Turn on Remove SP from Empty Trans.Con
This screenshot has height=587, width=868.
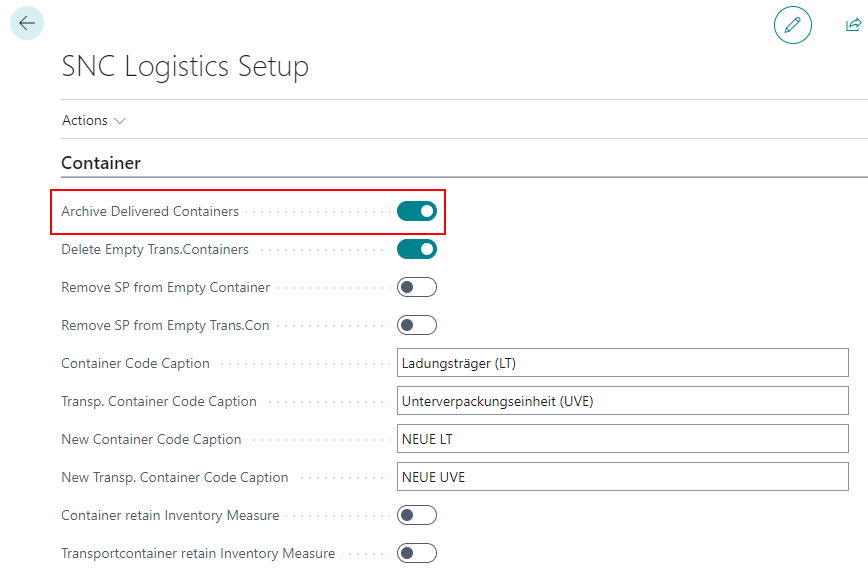point(417,325)
